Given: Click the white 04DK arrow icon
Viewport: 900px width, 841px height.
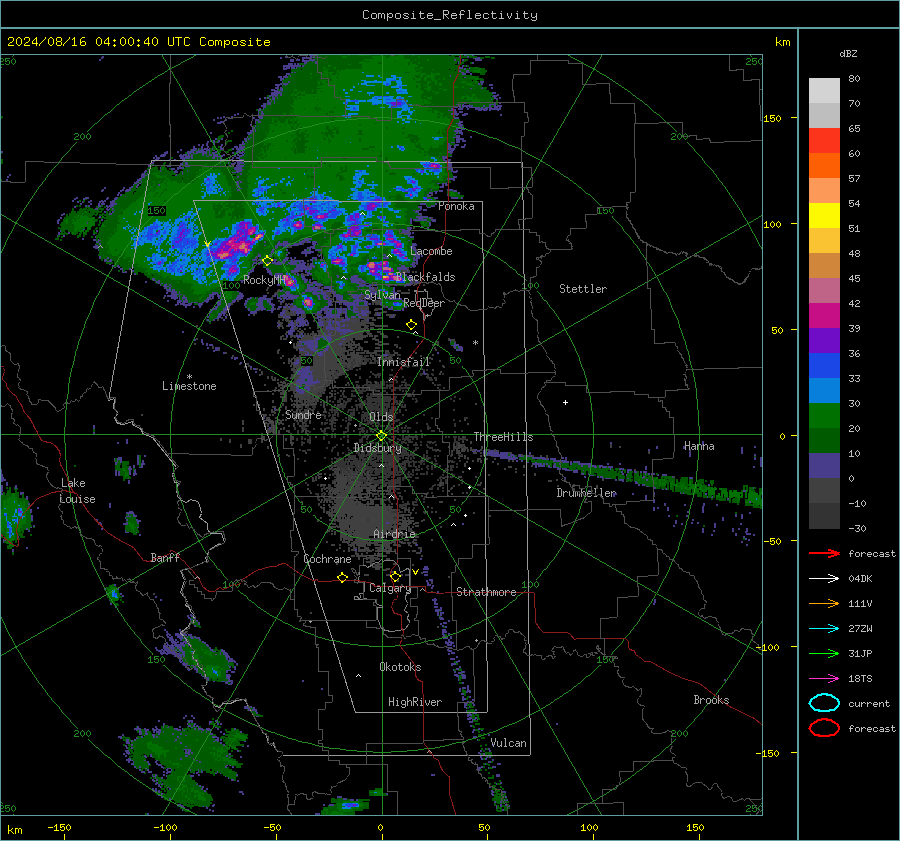Looking at the screenshot, I should coord(824,579).
